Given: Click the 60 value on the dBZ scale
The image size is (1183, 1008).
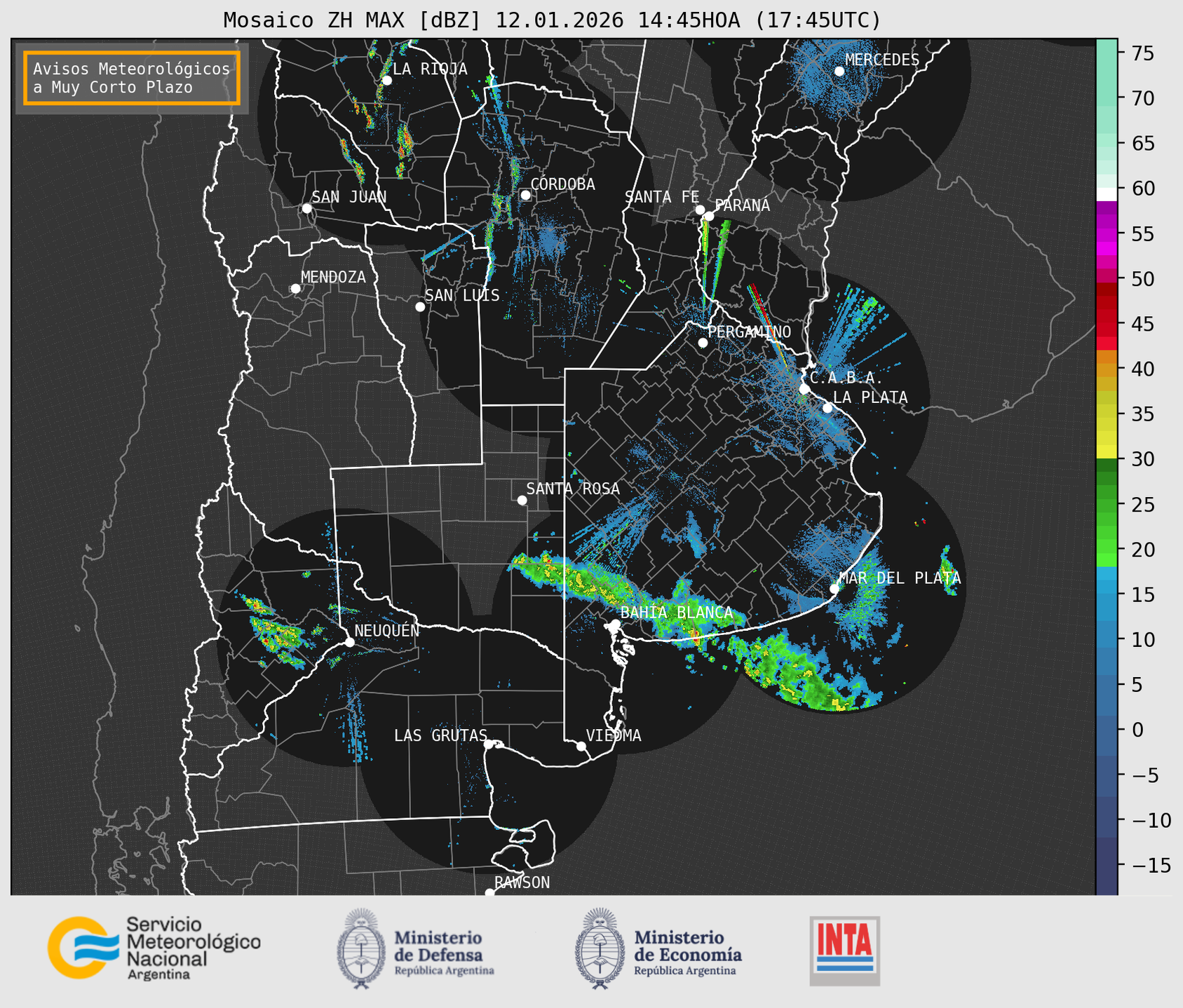Looking at the screenshot, I should tap(1142, 189).
